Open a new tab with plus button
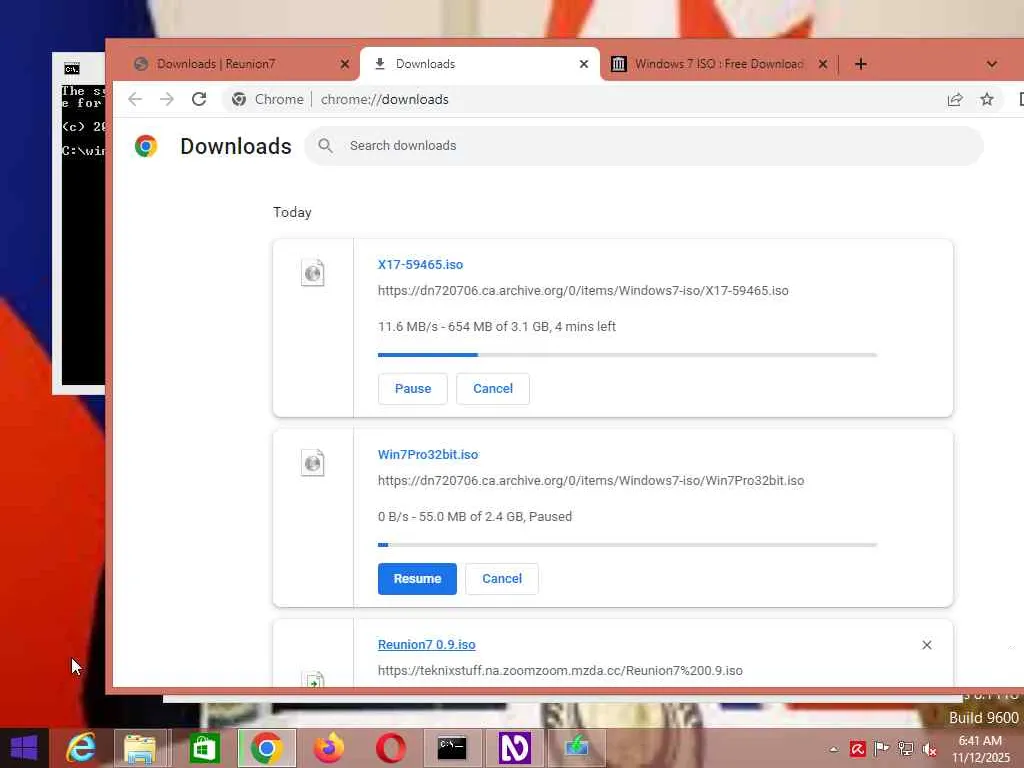The width and height of the screenshot is (1024, 768). pyautogui.click(x=861, y=64)
